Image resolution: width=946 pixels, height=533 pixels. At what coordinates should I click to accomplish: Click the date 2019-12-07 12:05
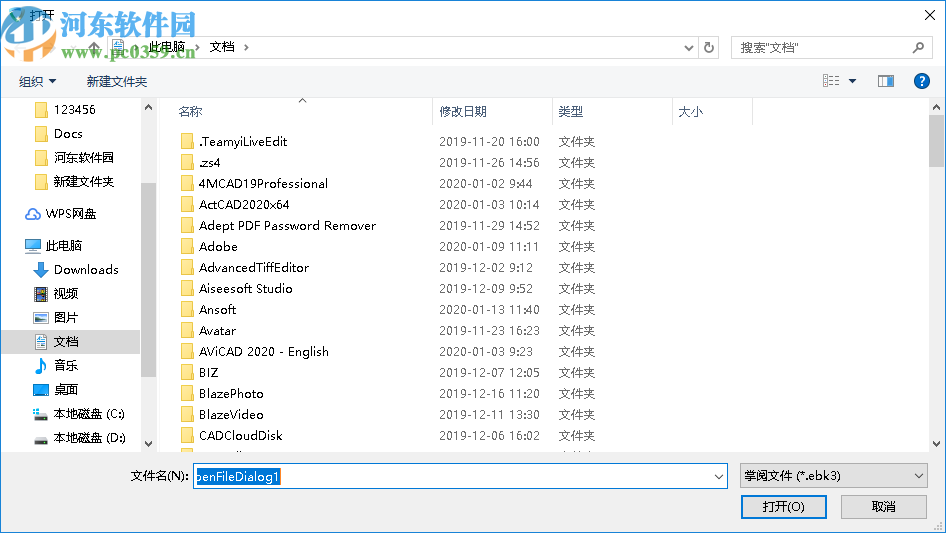[489, 373]
